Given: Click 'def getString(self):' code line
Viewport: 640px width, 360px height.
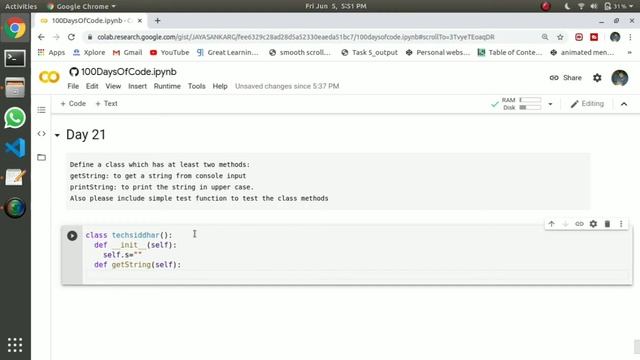Looking at the screenshot, I should pos(138,264).
